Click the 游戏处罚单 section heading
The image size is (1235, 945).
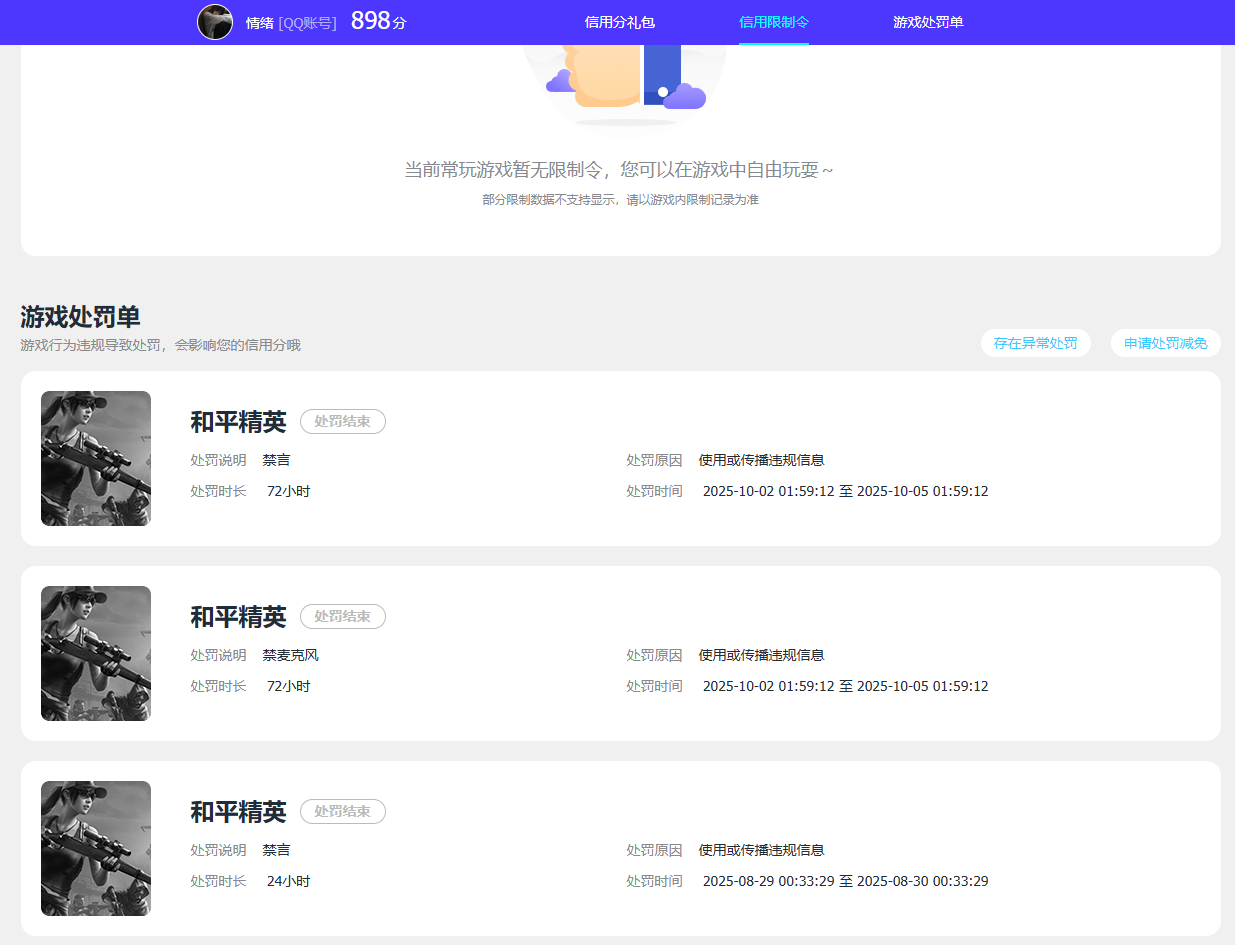(81, 317)
